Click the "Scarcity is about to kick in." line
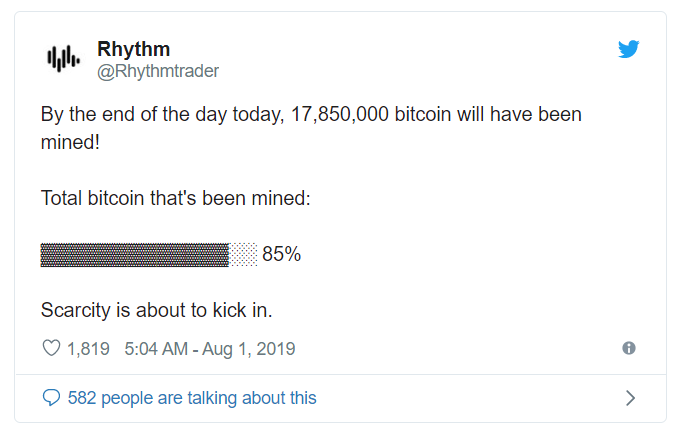 click(x=156, y=310)
